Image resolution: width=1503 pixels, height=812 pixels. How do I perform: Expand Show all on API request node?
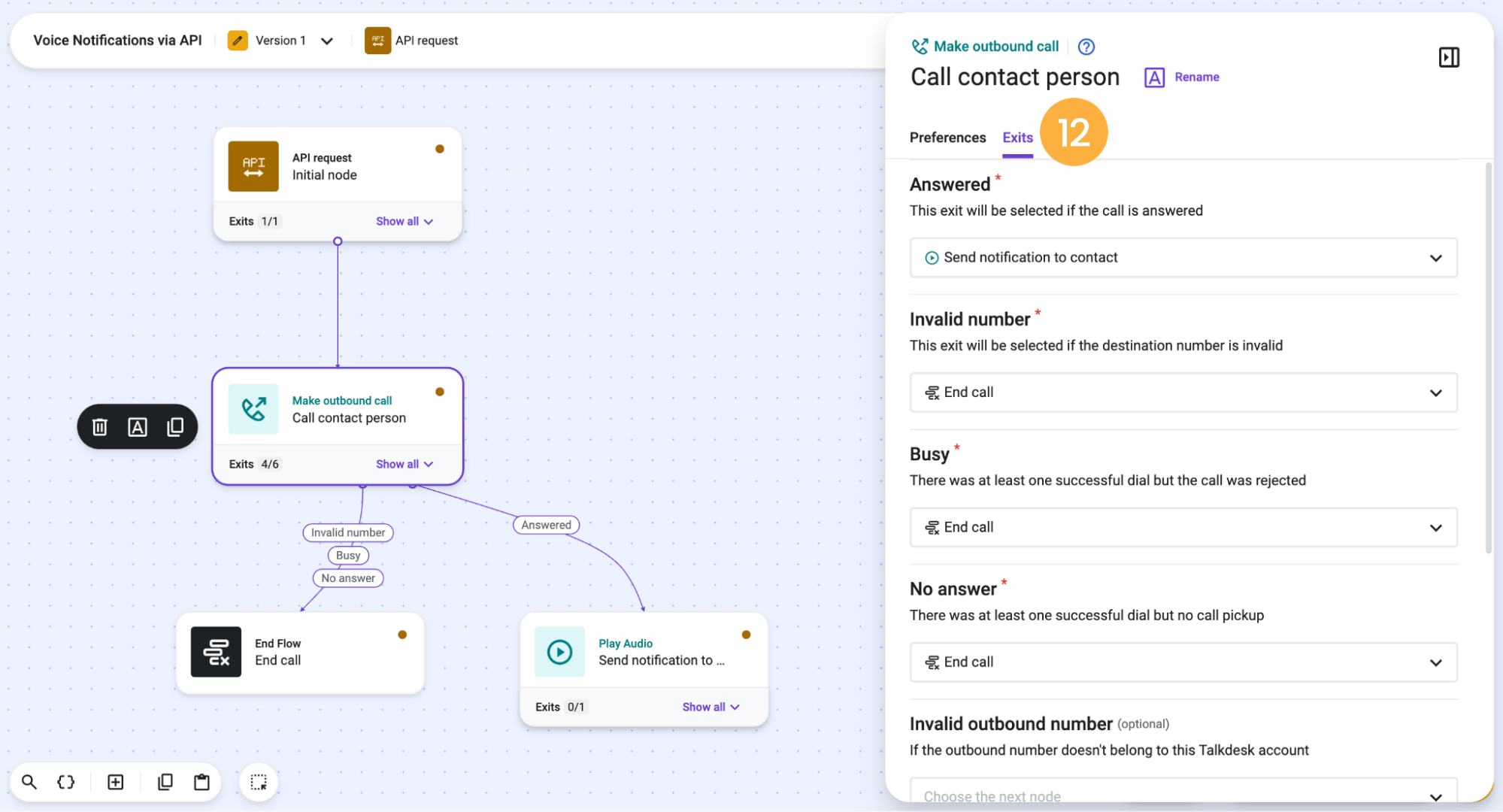[x=405, y=221]
